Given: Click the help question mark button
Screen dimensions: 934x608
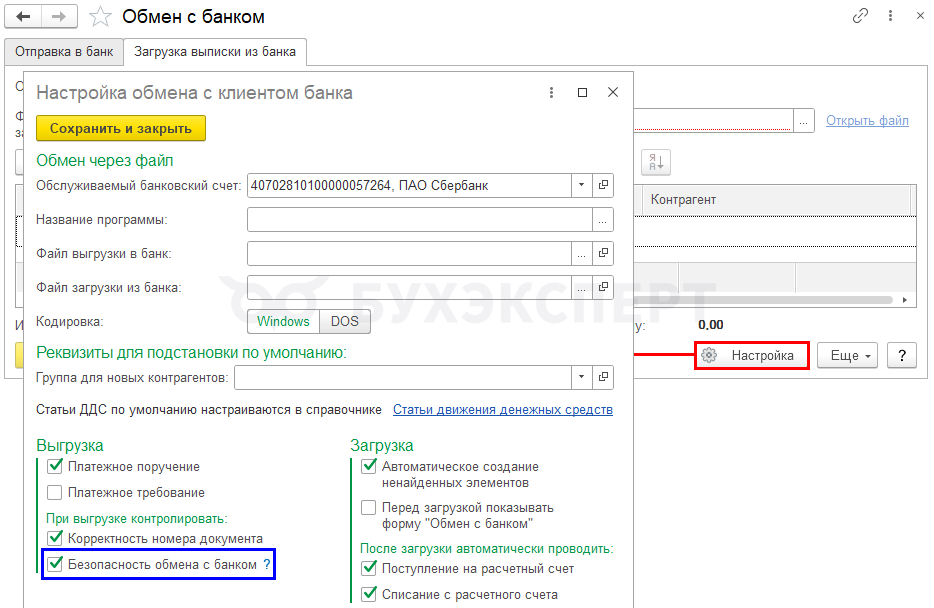Looking at the screenshot, I should click(x=902, y=356).
